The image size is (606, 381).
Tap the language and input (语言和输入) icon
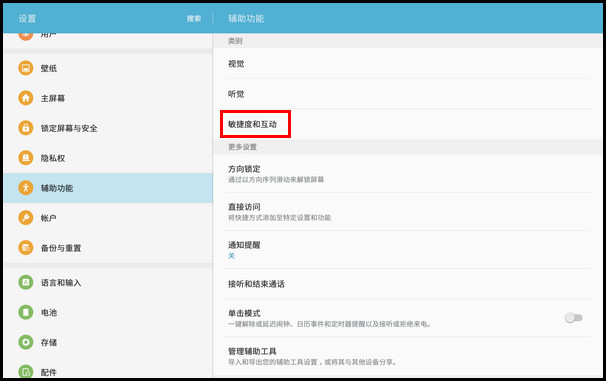[x=26, y=282]
